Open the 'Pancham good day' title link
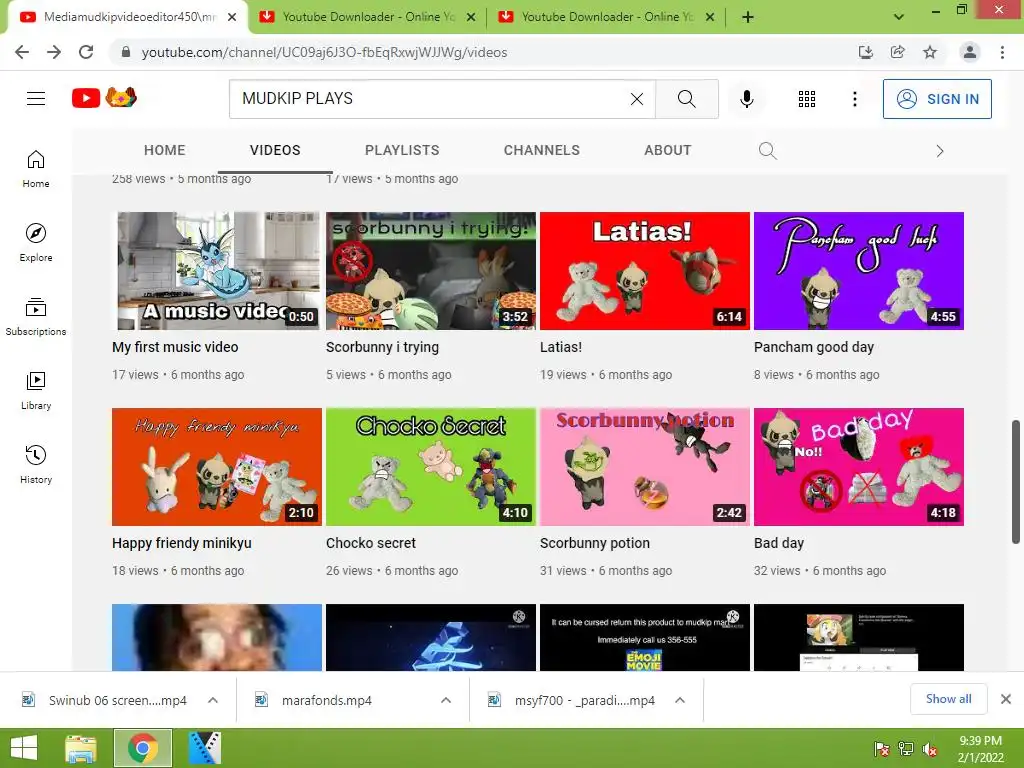This screenshot has height=768, width=1024. [x=814, y=347]
